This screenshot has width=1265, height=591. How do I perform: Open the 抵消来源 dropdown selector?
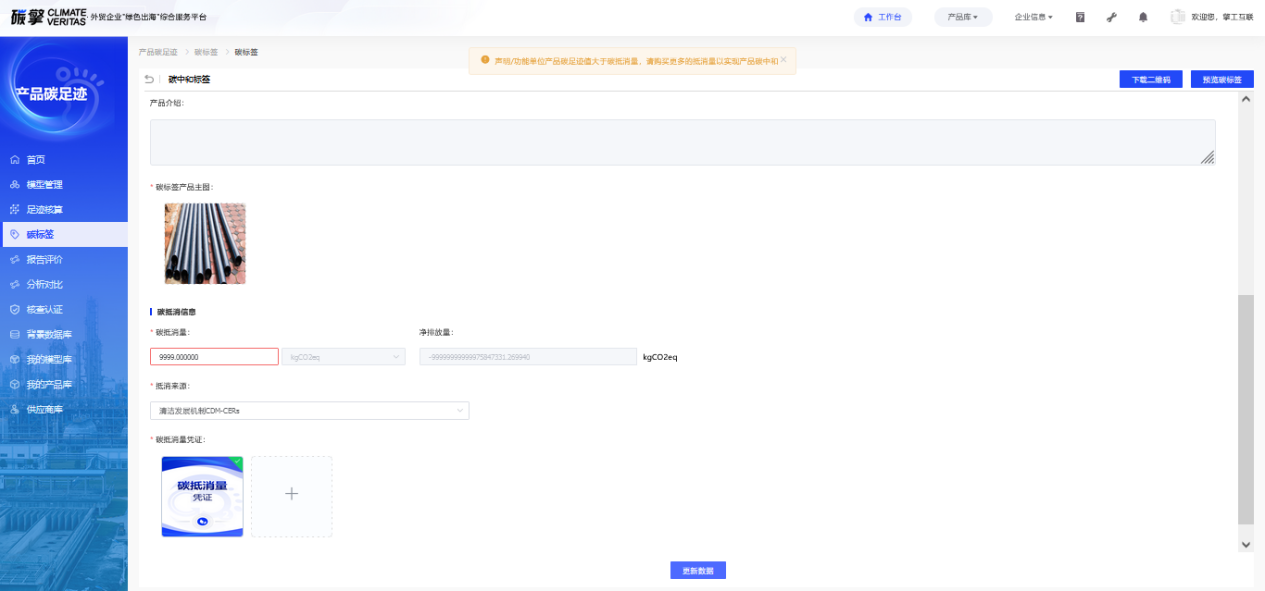[x=308, y=410]
